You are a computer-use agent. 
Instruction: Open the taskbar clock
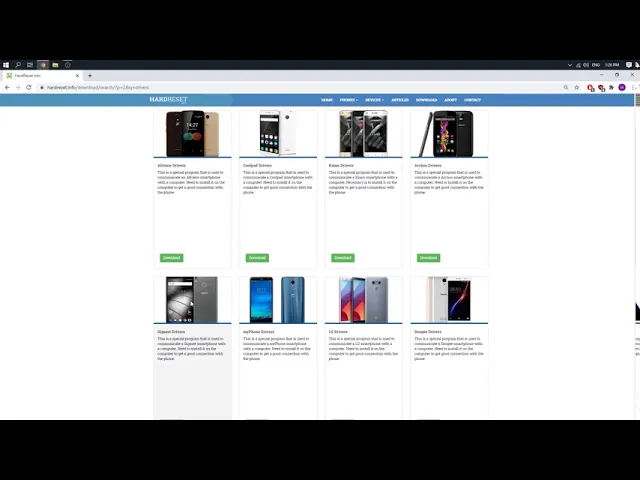pyautogui.click(x=612, y=65)
